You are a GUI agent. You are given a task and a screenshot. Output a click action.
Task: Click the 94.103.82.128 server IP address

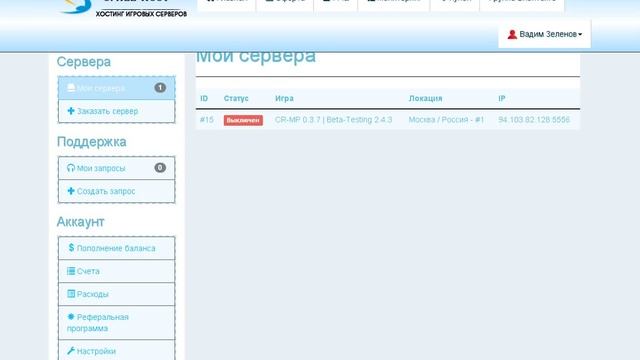point(534,120)
